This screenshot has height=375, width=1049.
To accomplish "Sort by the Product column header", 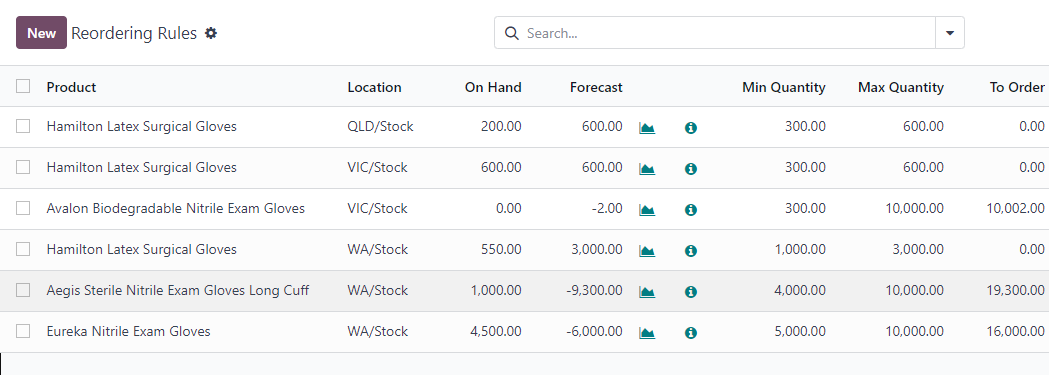I will [x=72, y=87].
